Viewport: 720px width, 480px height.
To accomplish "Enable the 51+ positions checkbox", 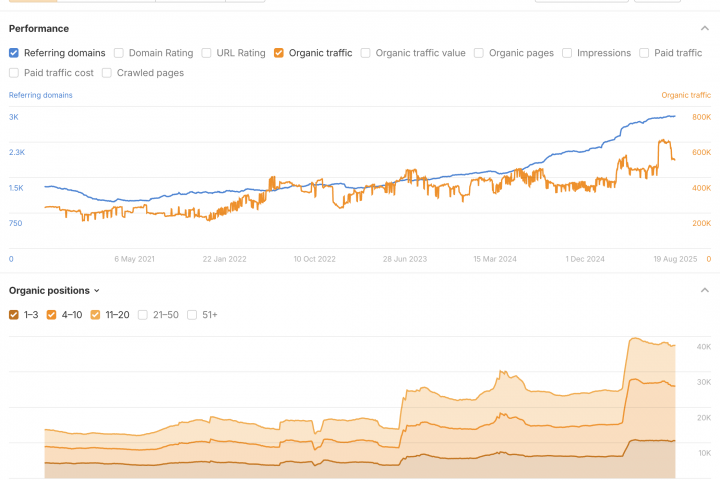I will tap(192, 315).
